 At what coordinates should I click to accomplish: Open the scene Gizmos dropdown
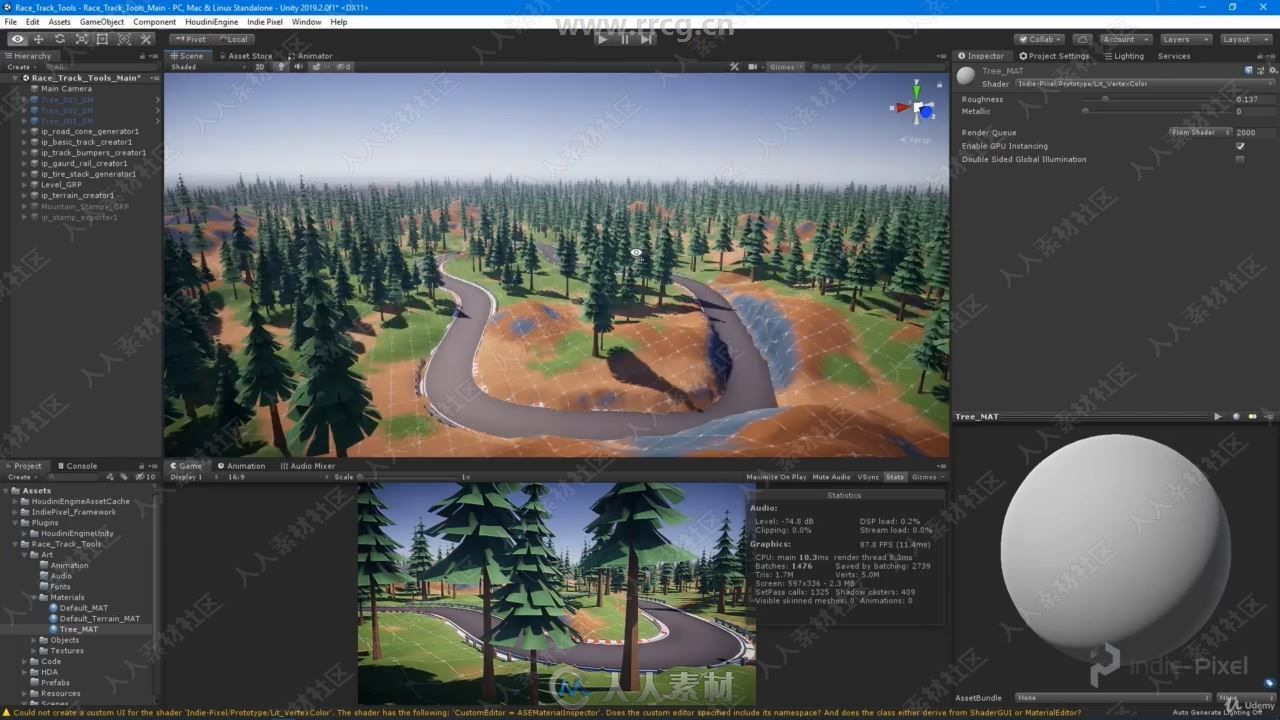point(785,67)
